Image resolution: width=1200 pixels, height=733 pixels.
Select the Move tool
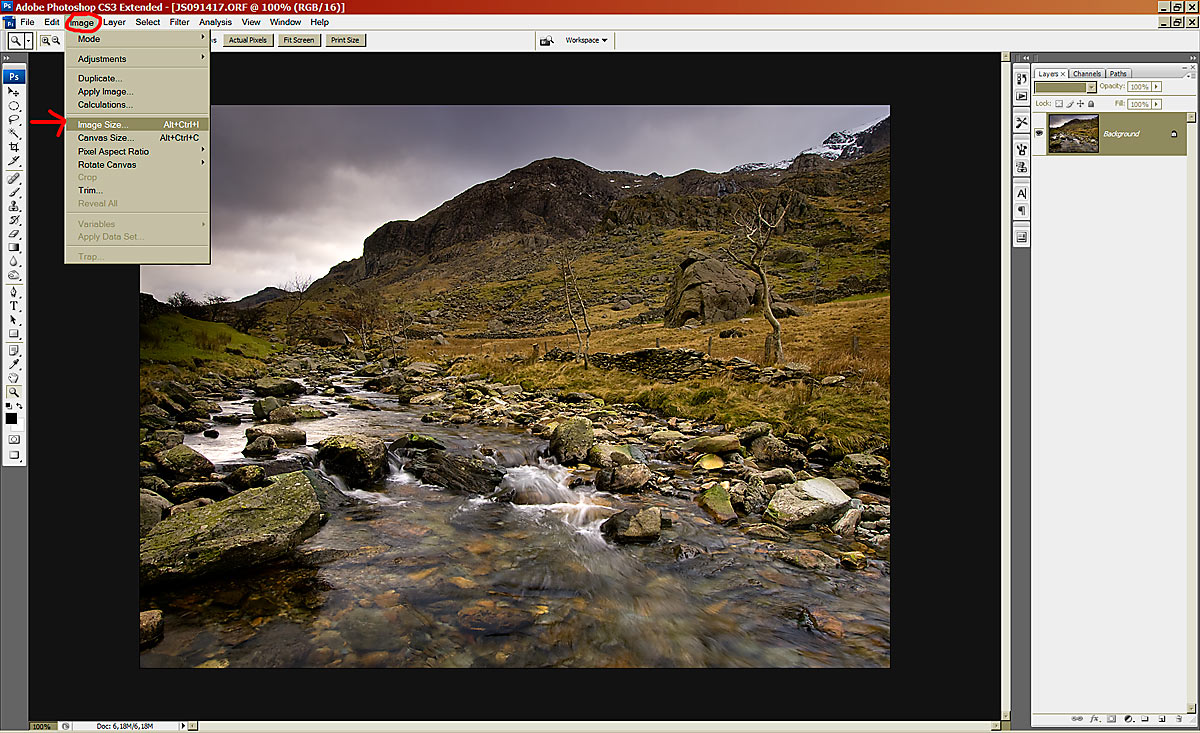14,92
